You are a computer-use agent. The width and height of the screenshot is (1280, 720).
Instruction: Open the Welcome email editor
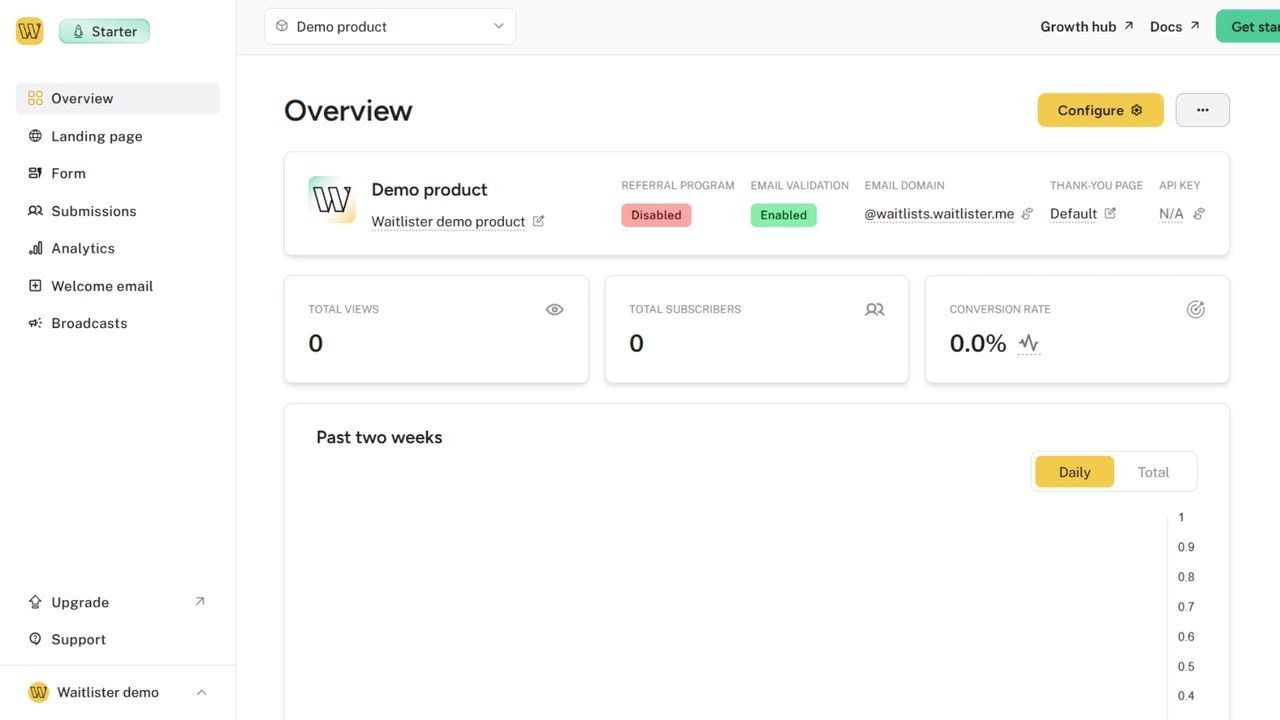[x=102, y=285]
